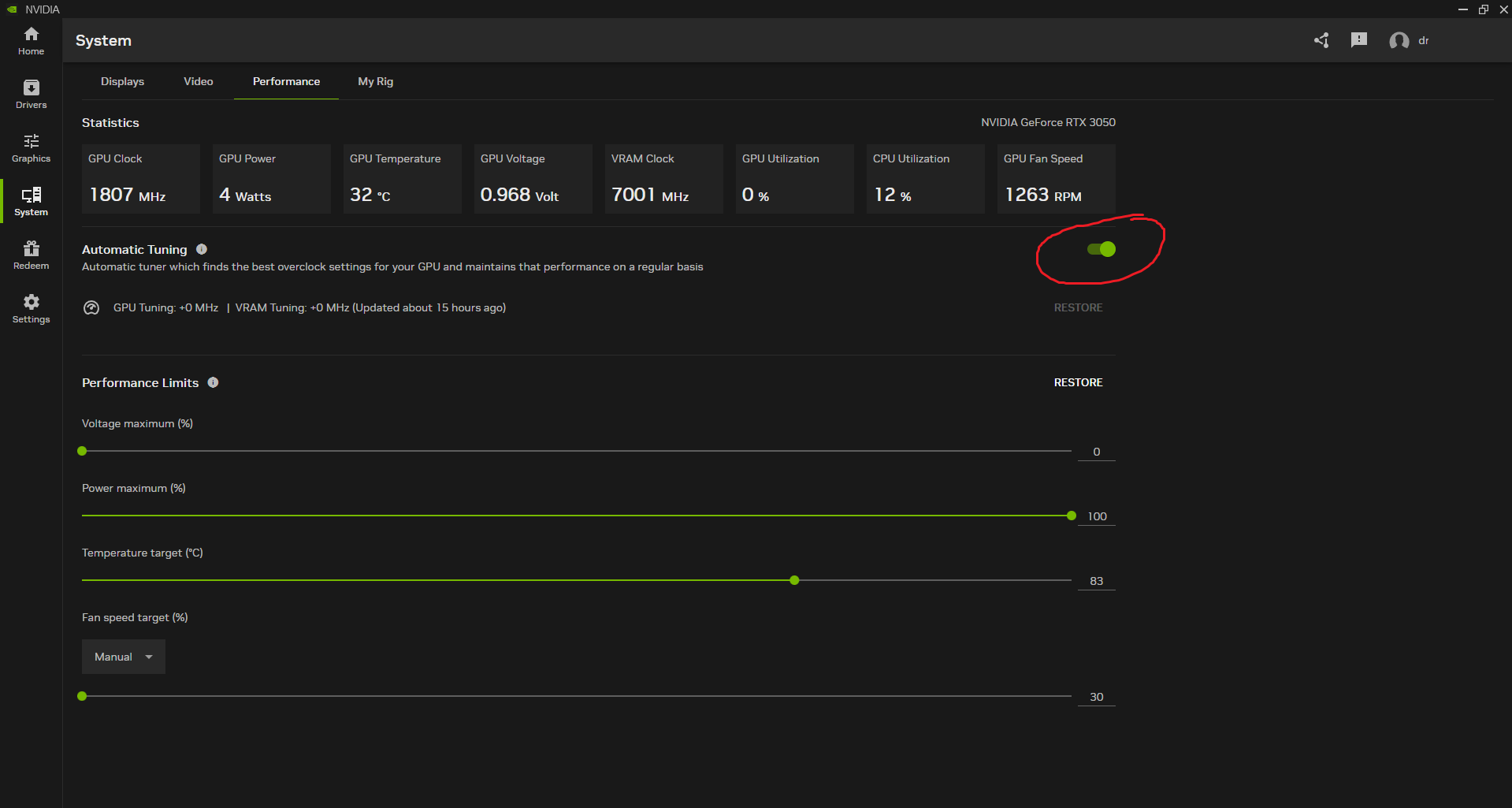
Task: Open the Graphics settings section
Action: pyautogui.click(x=32, y=148)
